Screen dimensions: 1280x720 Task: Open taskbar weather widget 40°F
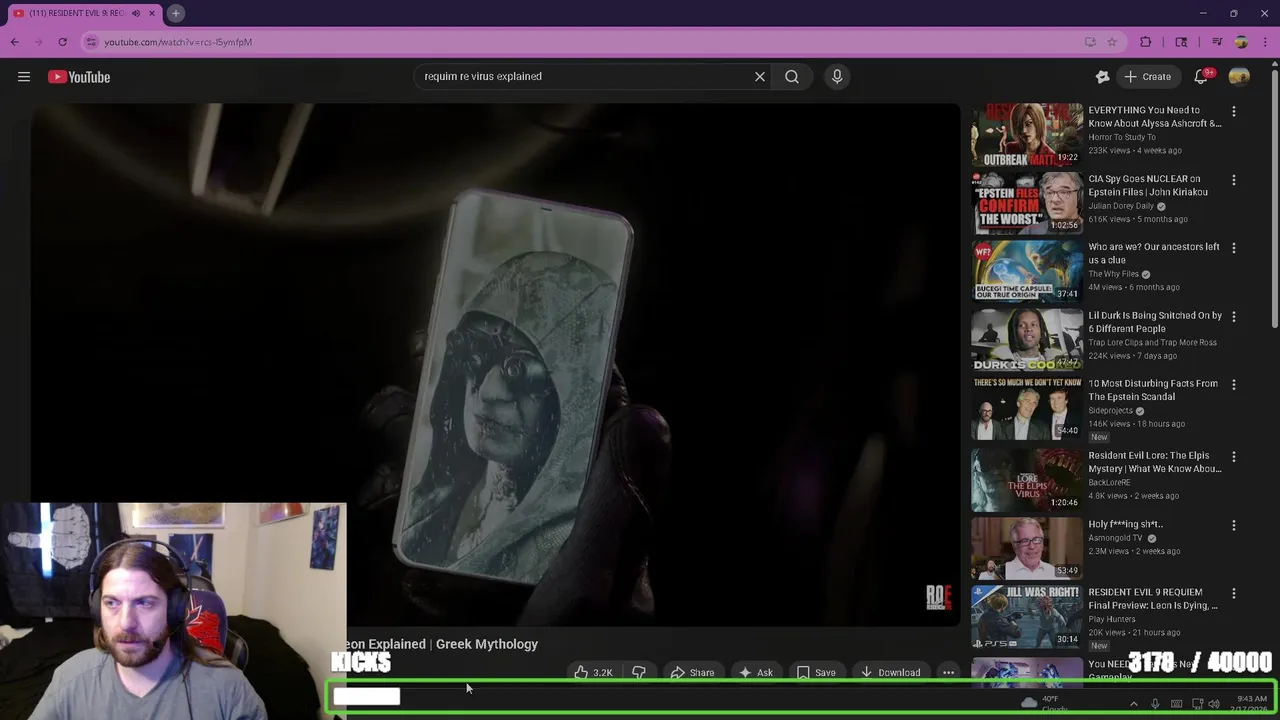pyautogui.click(x=1045, y=704)
